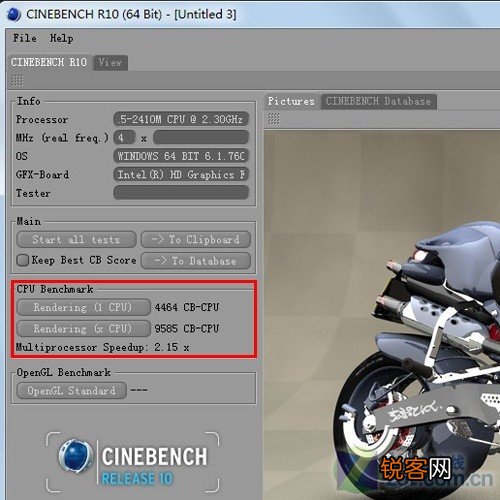Click the dotted grip handle under Pictures tab
Viewport: 500px width, 500px height.
pos(274,119)
